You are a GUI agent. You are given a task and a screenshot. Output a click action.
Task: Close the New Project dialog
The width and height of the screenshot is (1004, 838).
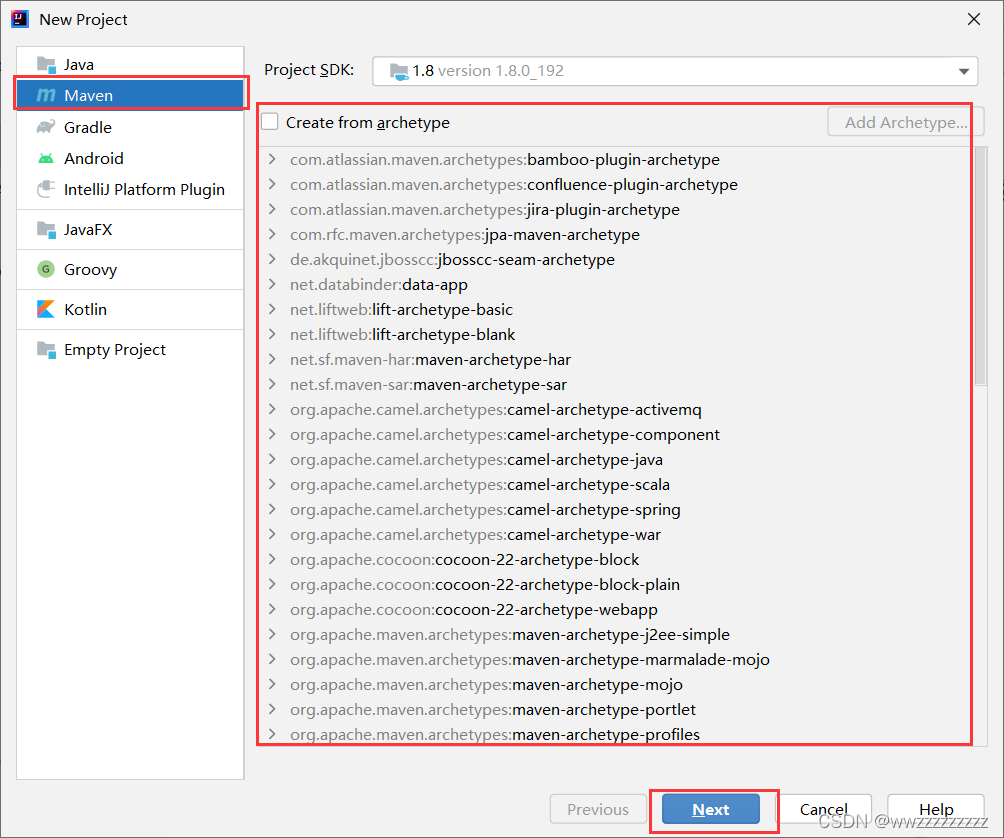tap(974, 19)
